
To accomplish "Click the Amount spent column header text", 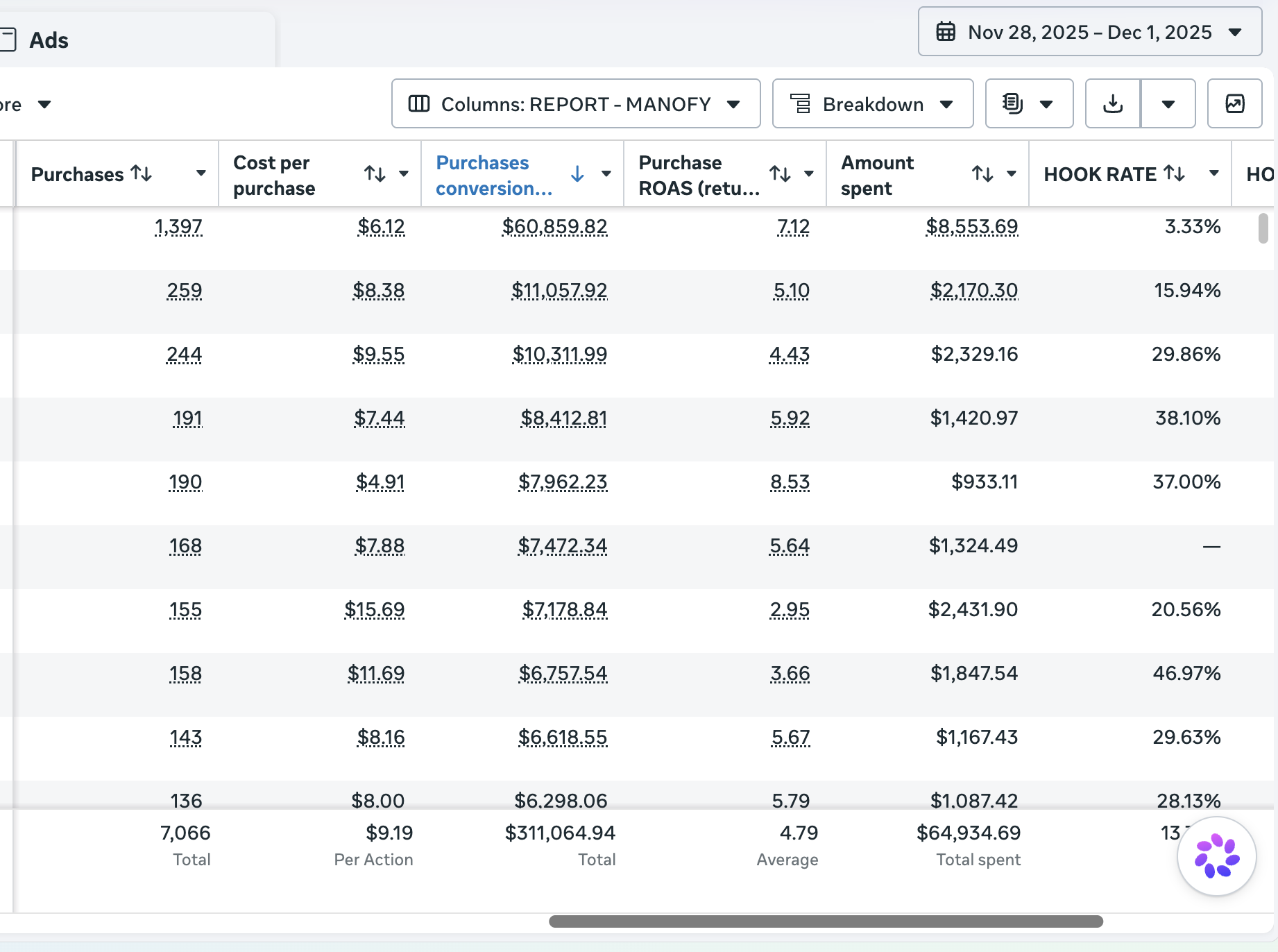I will click(878, 175).
